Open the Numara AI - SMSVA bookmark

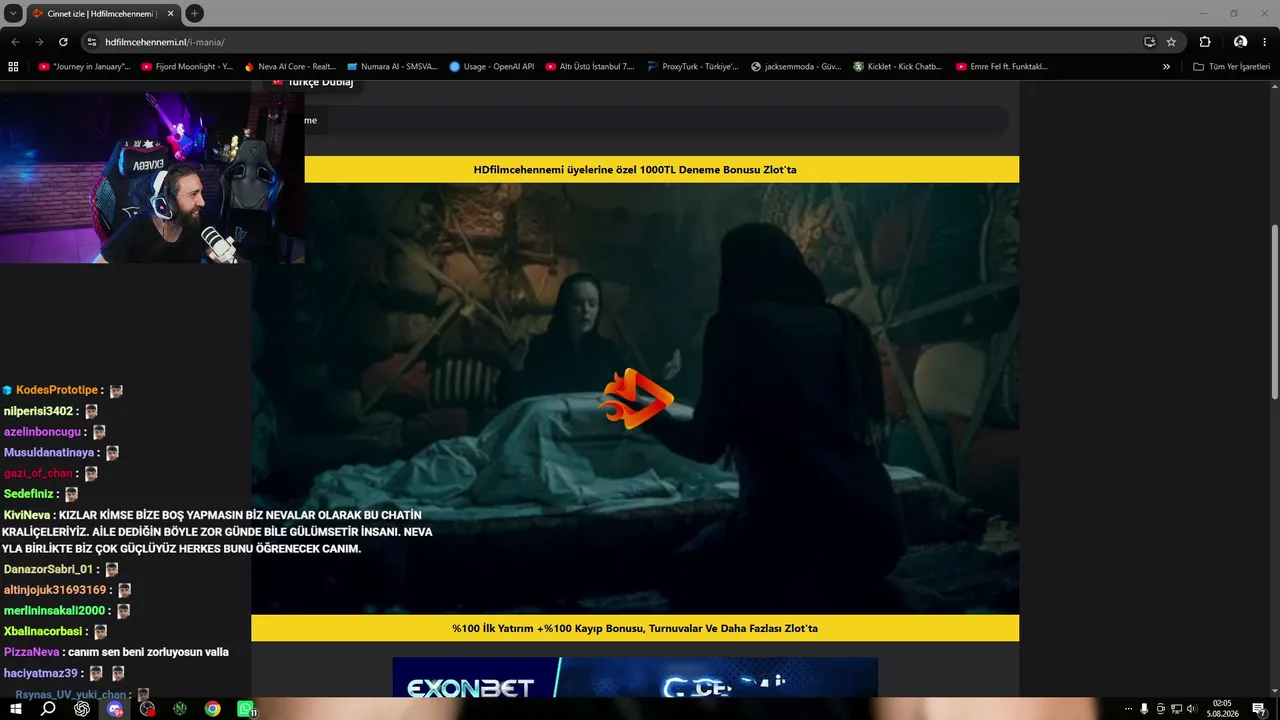(393, 67)
